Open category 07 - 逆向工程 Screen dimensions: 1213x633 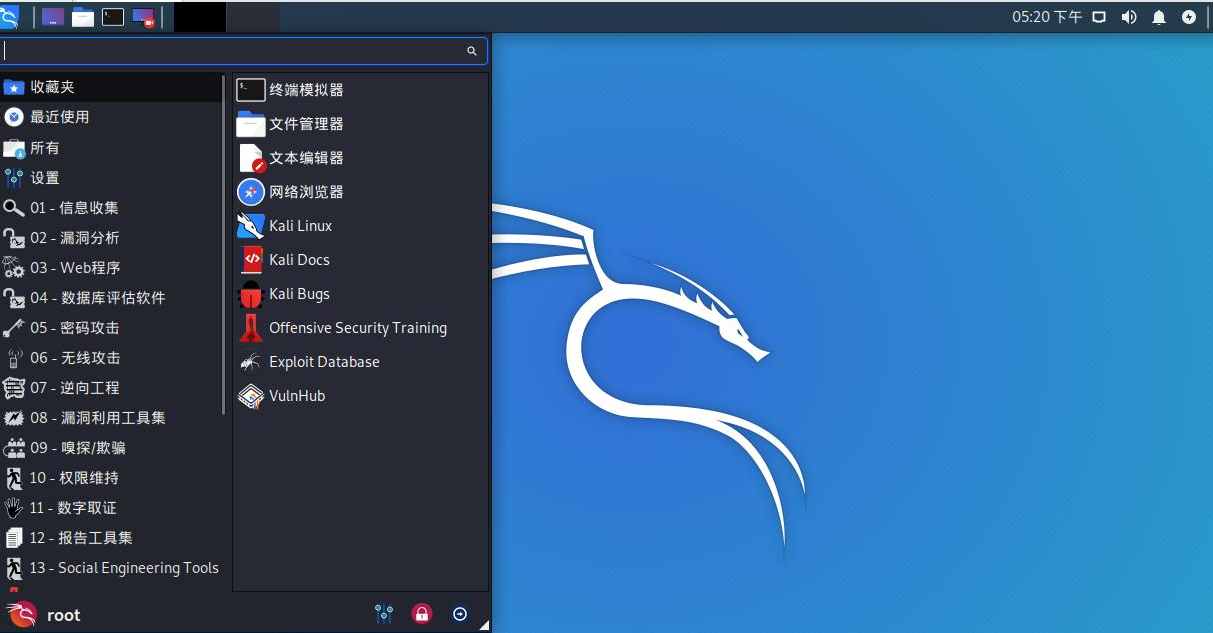click(x=113, y=387)
